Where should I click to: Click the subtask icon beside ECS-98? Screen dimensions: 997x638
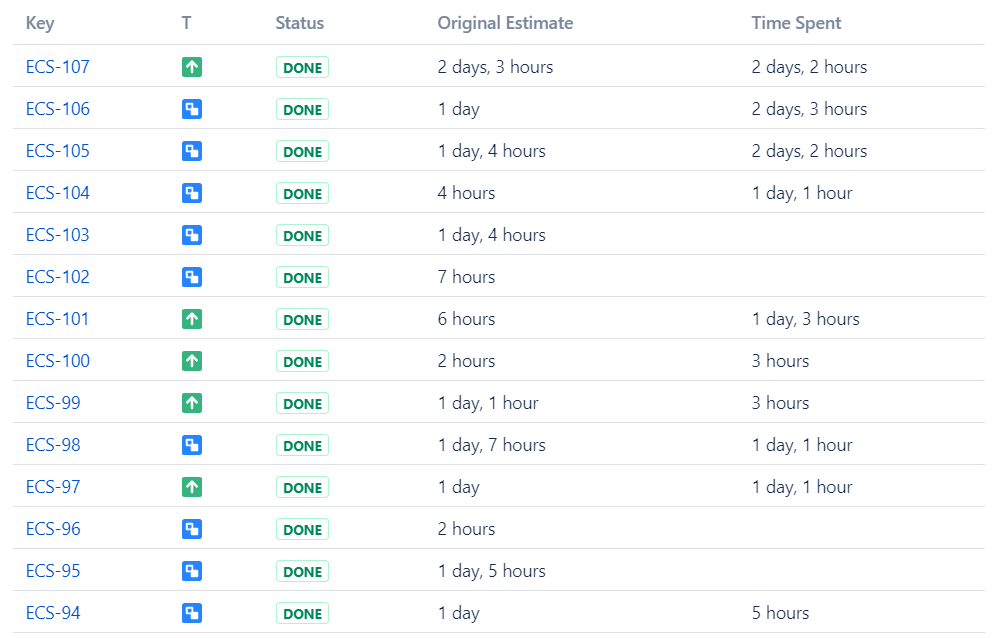[192, 446]
